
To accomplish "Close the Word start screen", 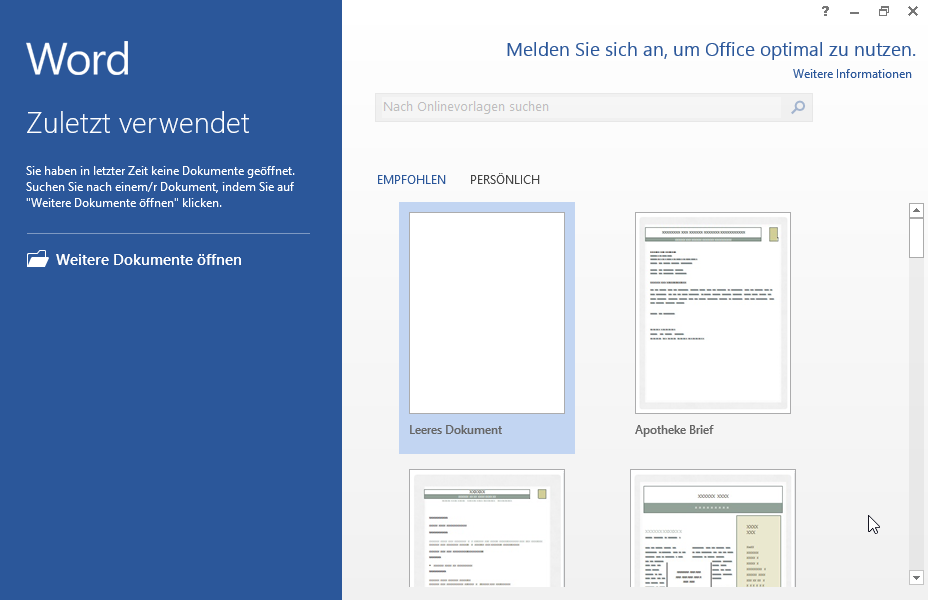I will point(913,11).
